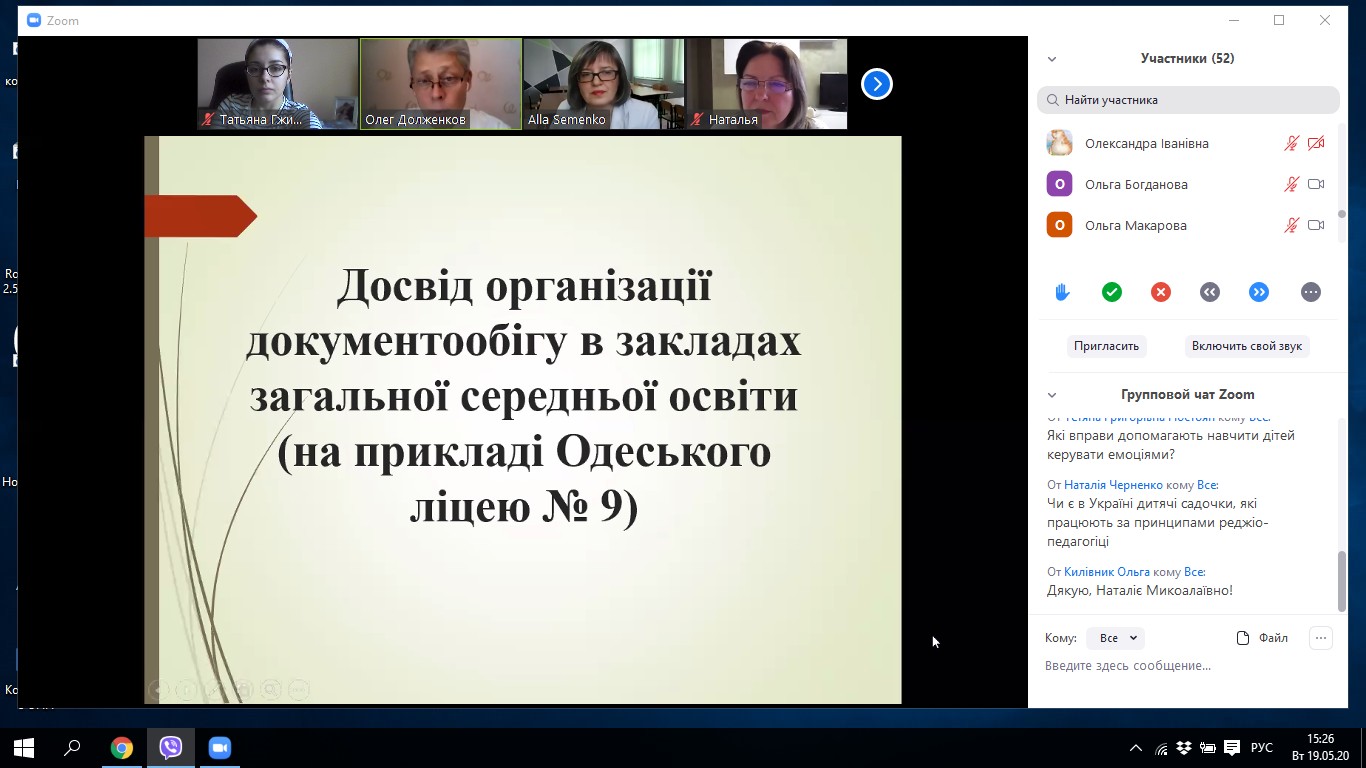
Task: Switch input language via РУС indicator
Action: coord(1262,748)
